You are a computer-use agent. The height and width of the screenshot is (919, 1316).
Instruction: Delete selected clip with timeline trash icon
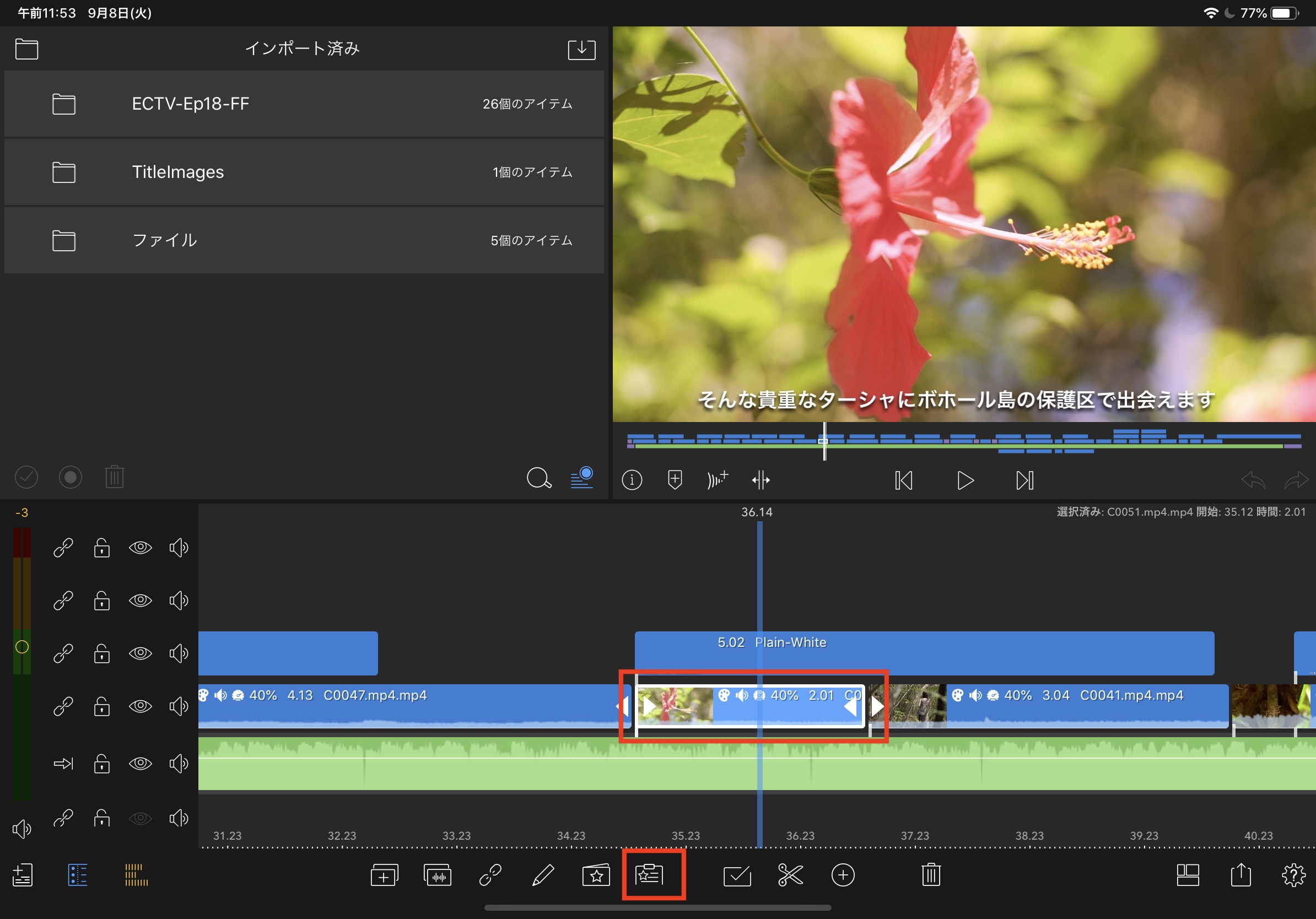click(931, 875)
